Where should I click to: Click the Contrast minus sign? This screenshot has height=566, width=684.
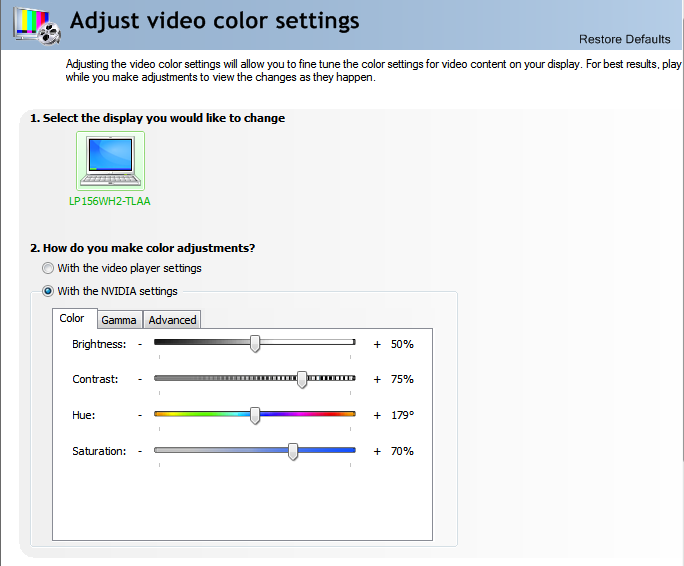click(140, 380)
